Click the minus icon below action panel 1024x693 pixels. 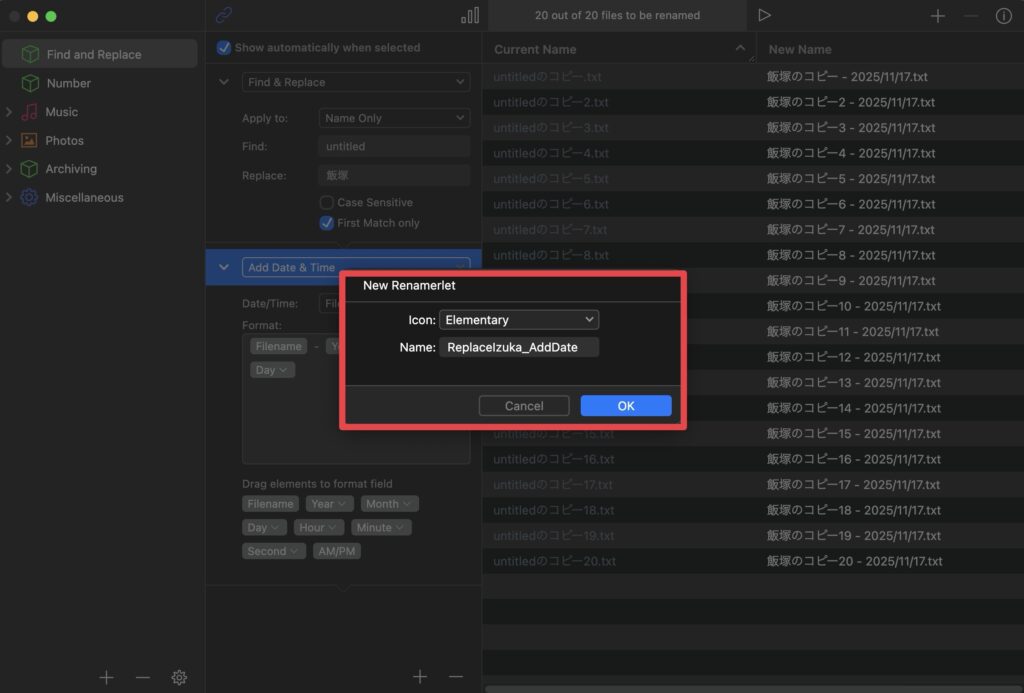(x=456, y=677)
